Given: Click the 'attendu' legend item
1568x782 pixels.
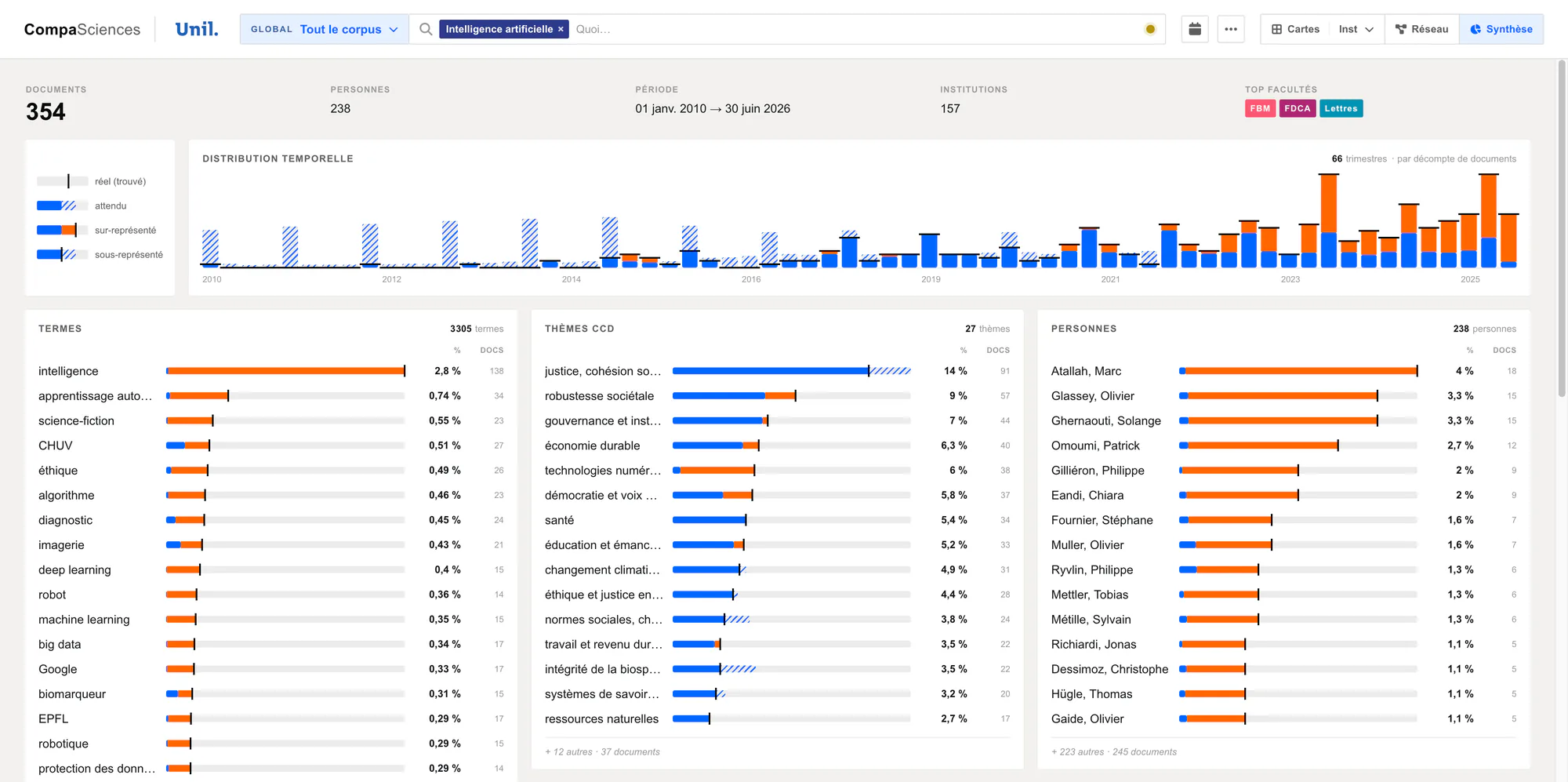Looking at the screenshot, I should 82,206.
